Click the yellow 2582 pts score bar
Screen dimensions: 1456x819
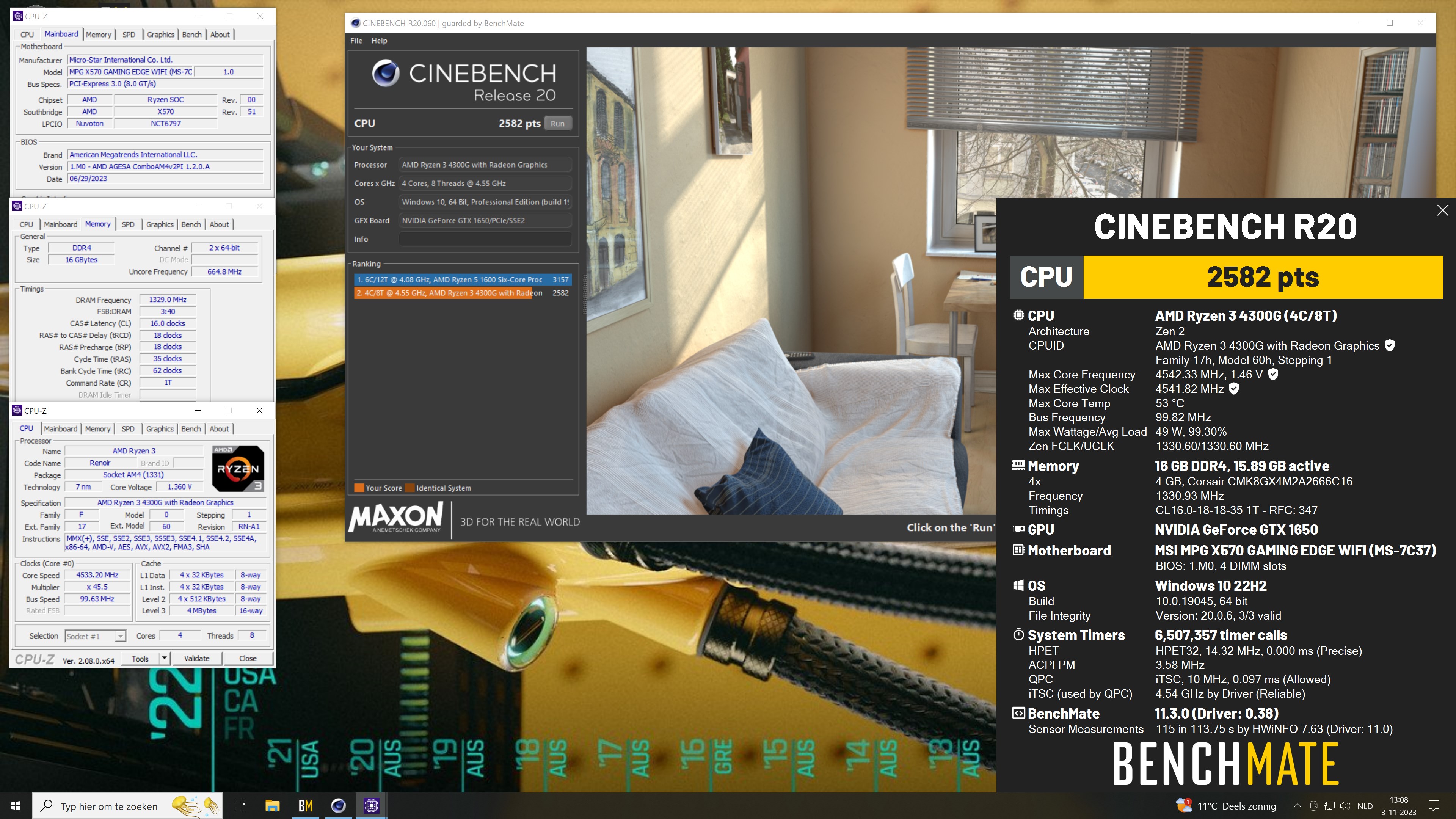(1263, 277)
